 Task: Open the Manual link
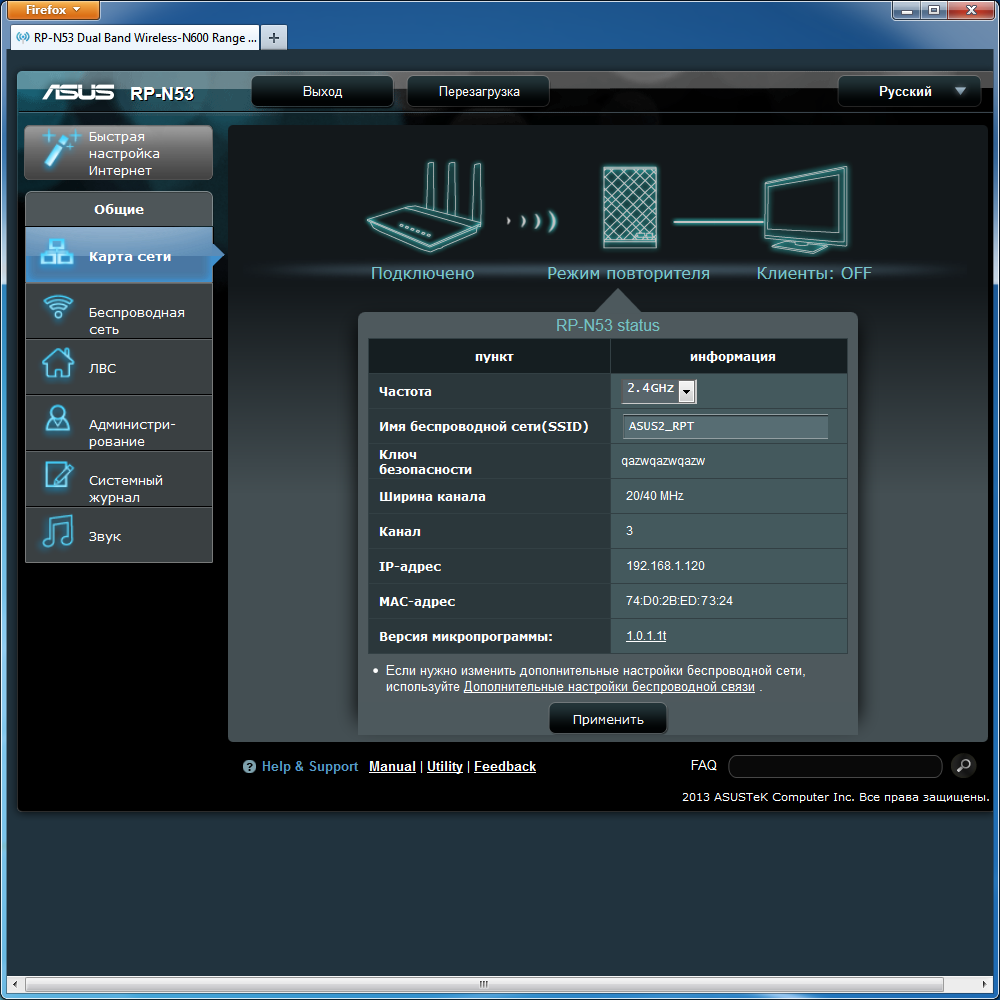[392, 766]
